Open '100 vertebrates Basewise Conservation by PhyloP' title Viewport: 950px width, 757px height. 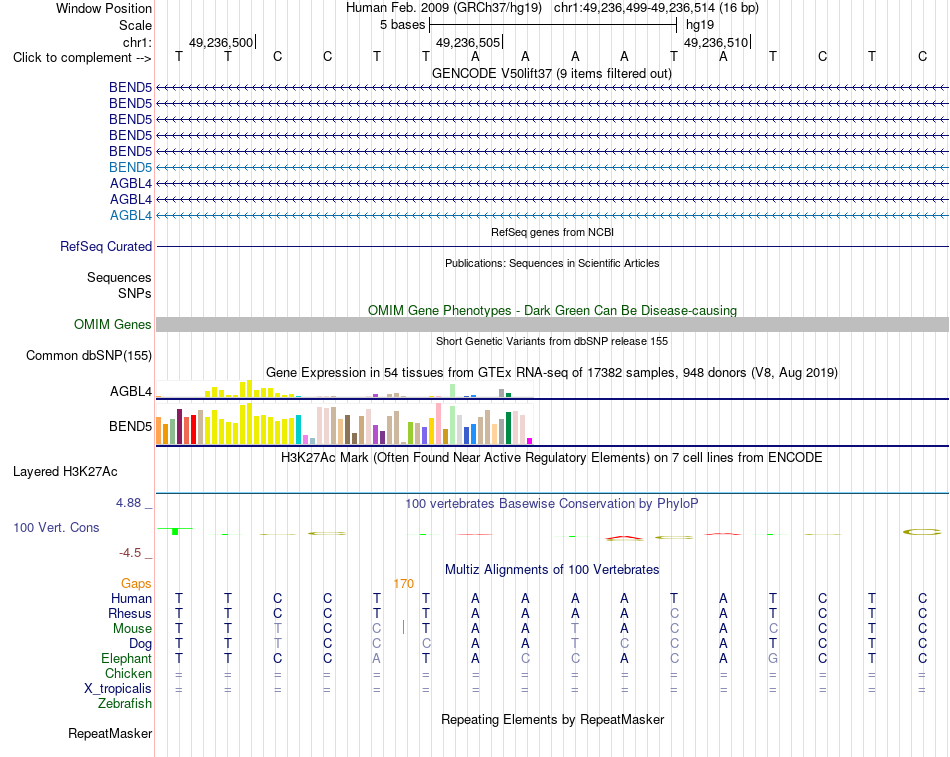tap(552, 504)
